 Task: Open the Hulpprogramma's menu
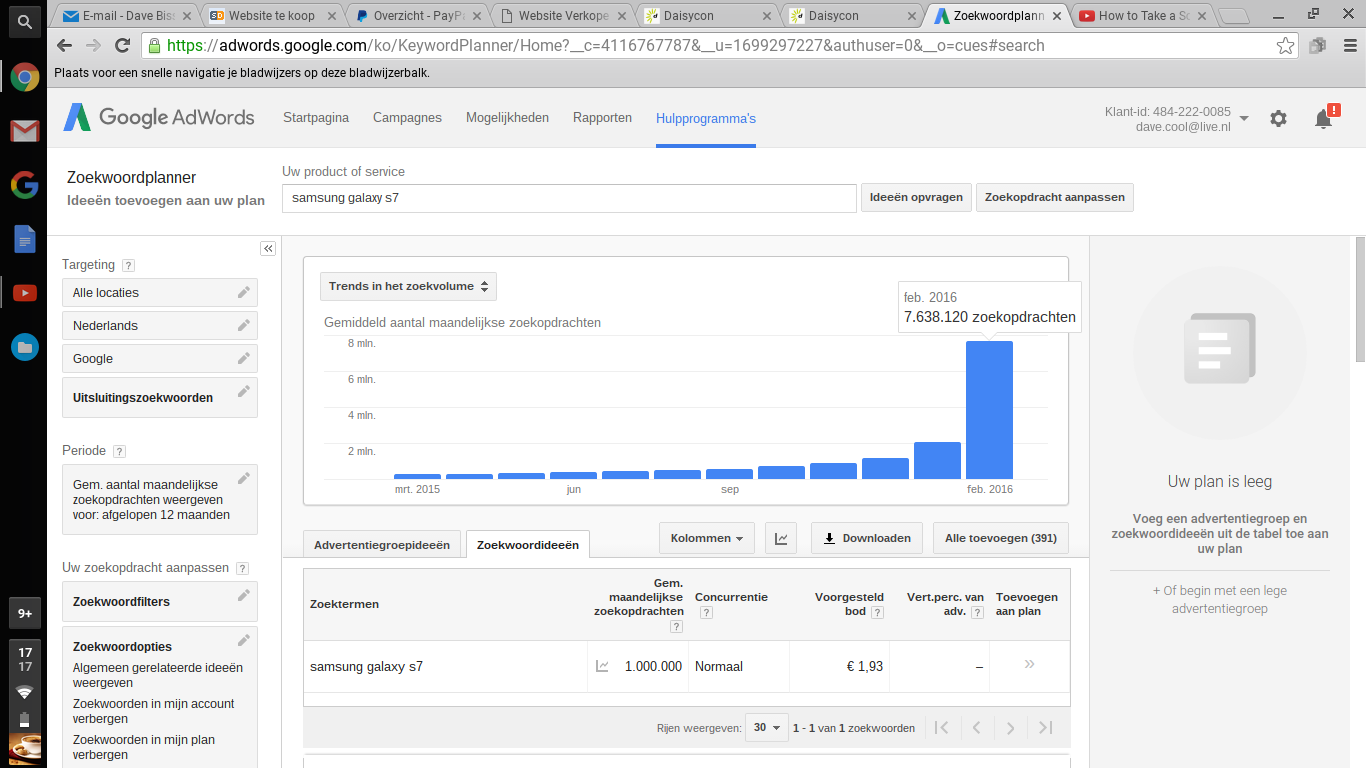706,118
